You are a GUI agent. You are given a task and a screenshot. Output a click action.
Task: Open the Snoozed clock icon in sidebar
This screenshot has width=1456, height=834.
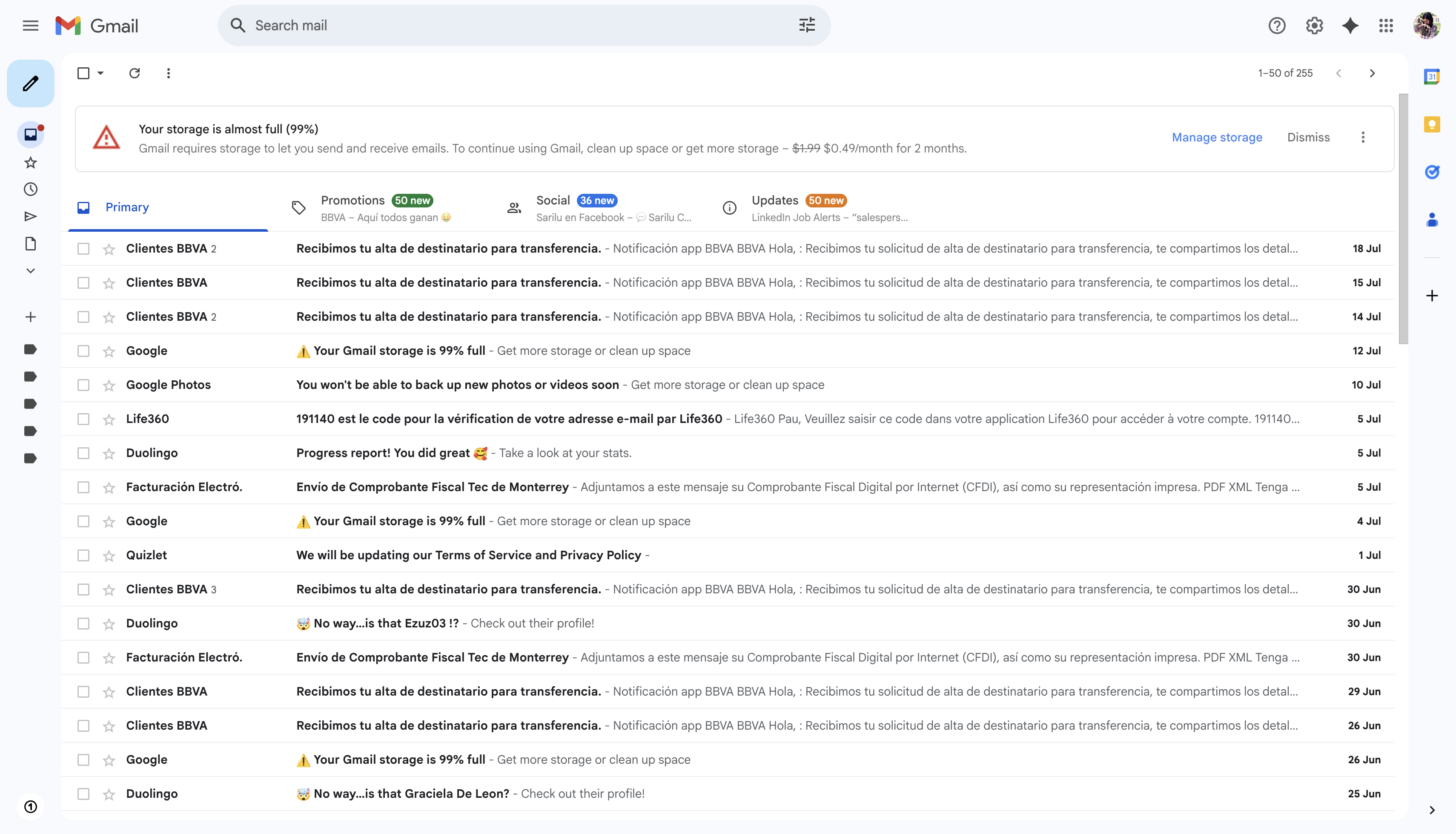tap(31, 189)
